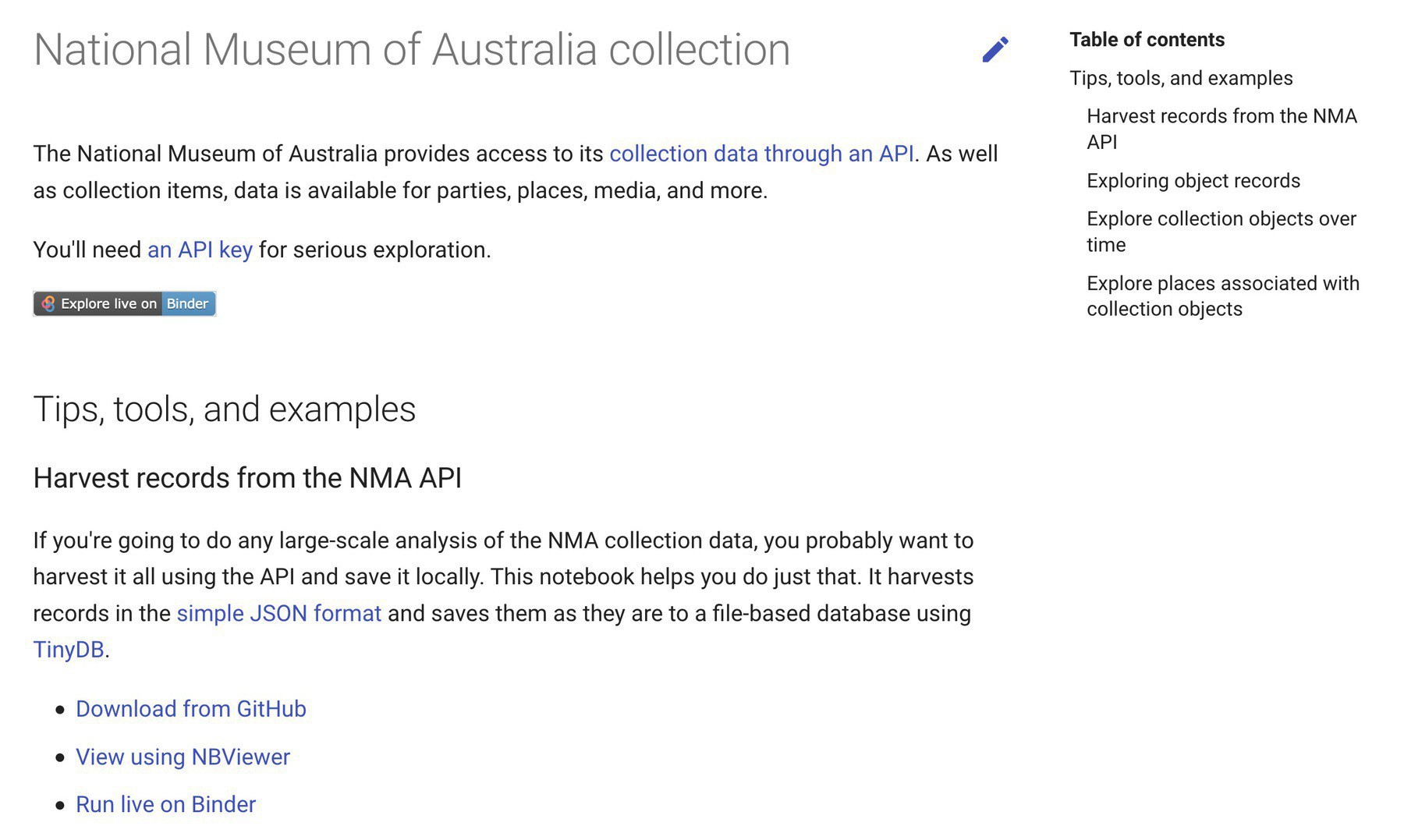The width and height of the screenshot is (1404, 840).
Task: Open the Explore live on Binder badge
Action: click(125, 303)
